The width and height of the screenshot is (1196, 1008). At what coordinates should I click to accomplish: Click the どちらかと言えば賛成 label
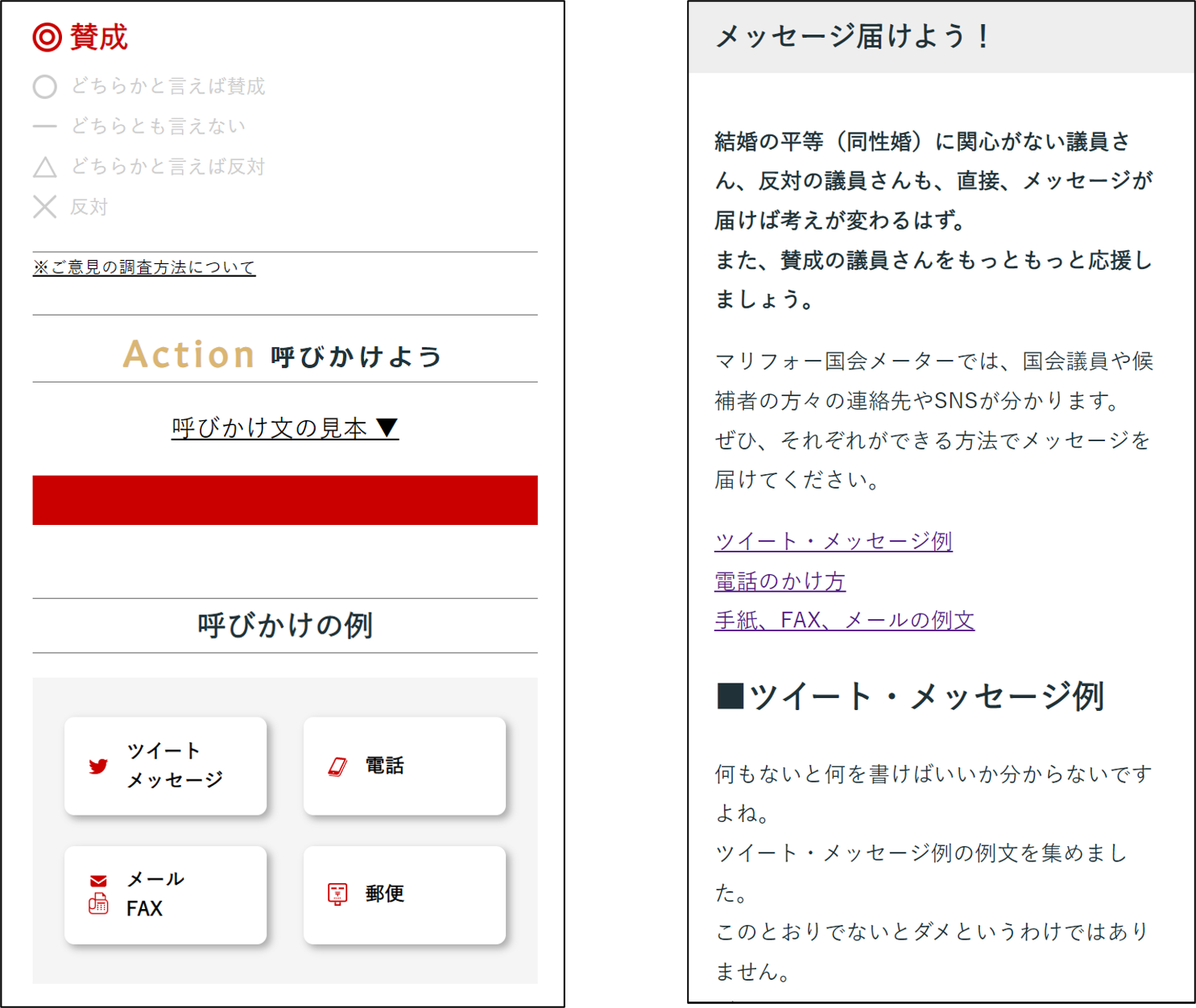click(168, 86)
